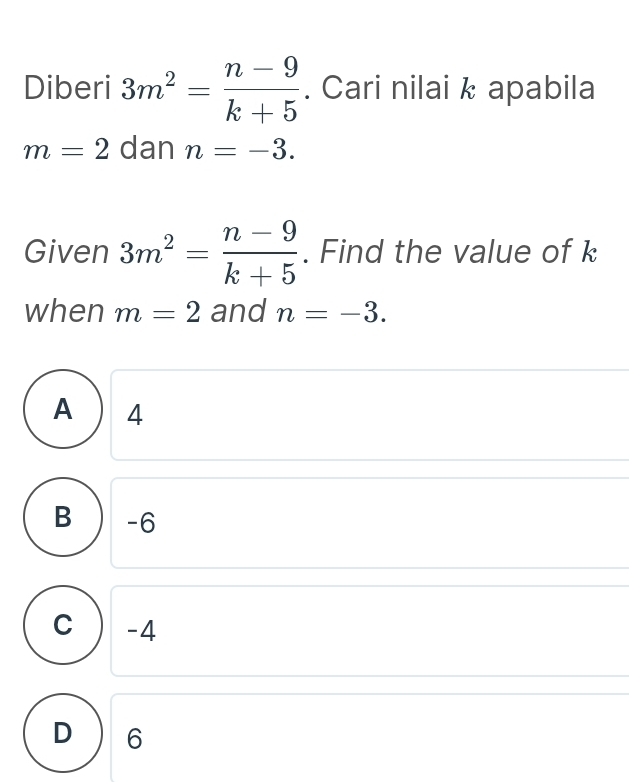Choose the circle labeled B
This screenshot has height=782, width=629.
coord(64,517)
